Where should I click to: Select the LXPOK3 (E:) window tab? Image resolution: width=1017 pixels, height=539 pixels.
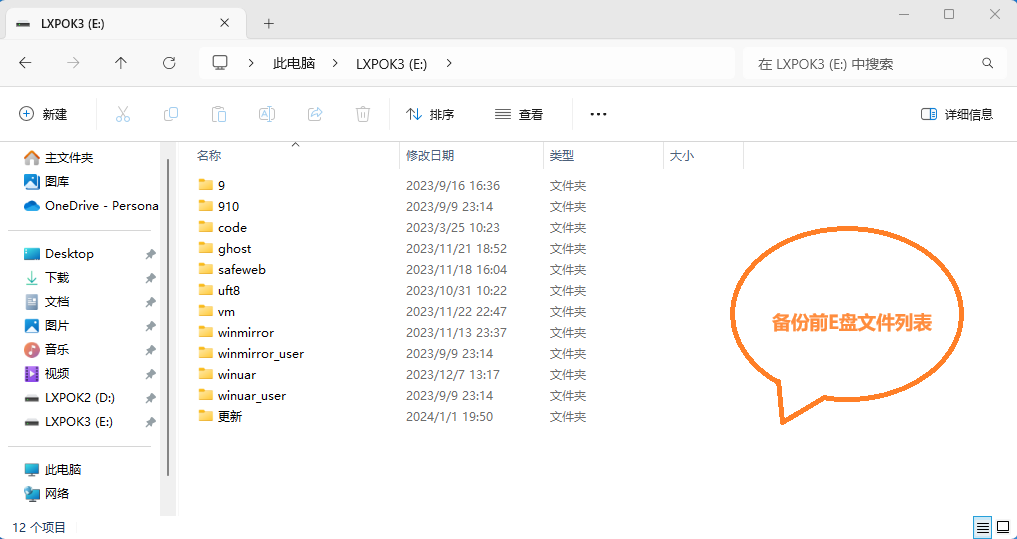120,23
